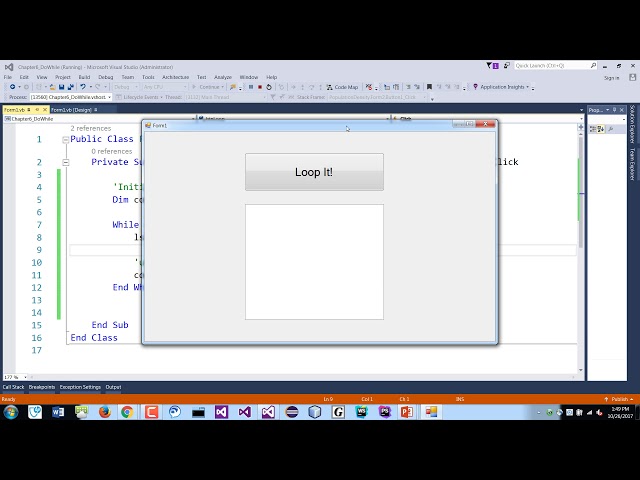Image resolution: width=640 pixels, height=480 pixels.
Task: Click the bookmark toggle icon
Action: [x=429, y=87]
